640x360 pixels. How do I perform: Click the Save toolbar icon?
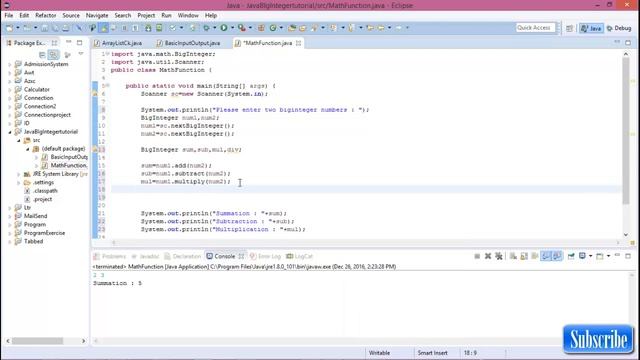point(44,28)
